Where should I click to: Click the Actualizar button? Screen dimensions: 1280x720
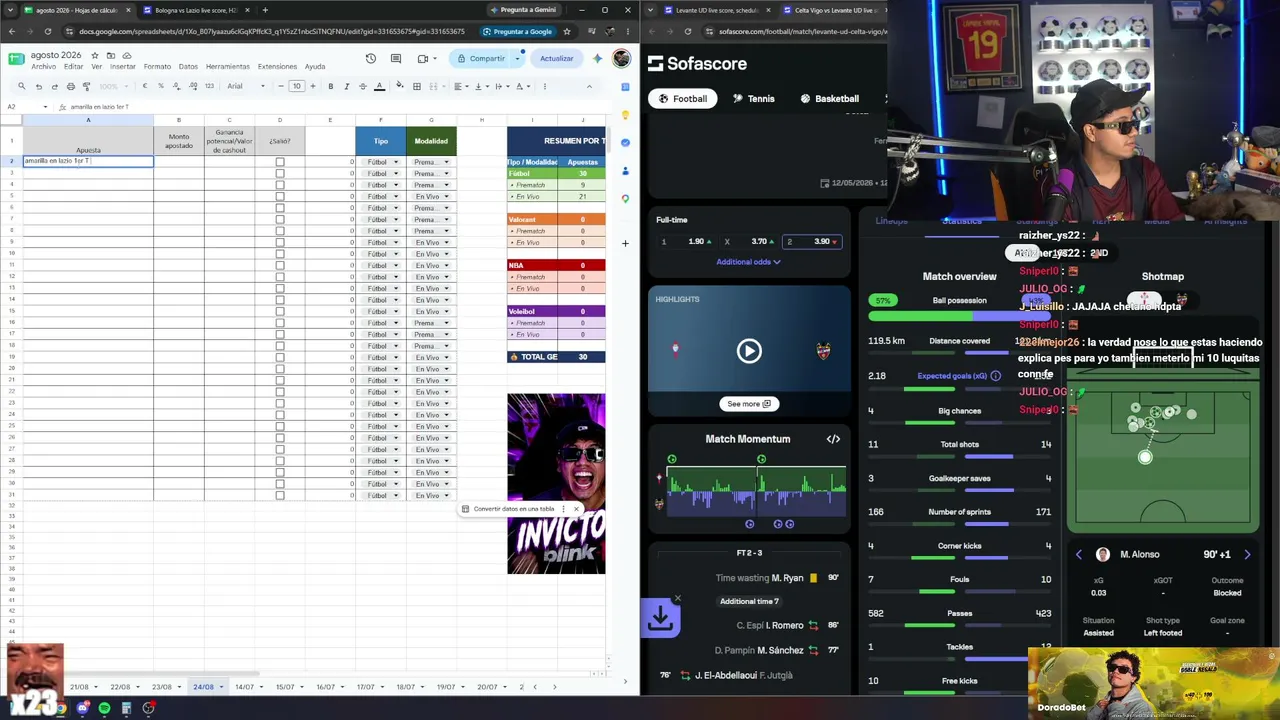pyautogui.click(x=556, y=59)
